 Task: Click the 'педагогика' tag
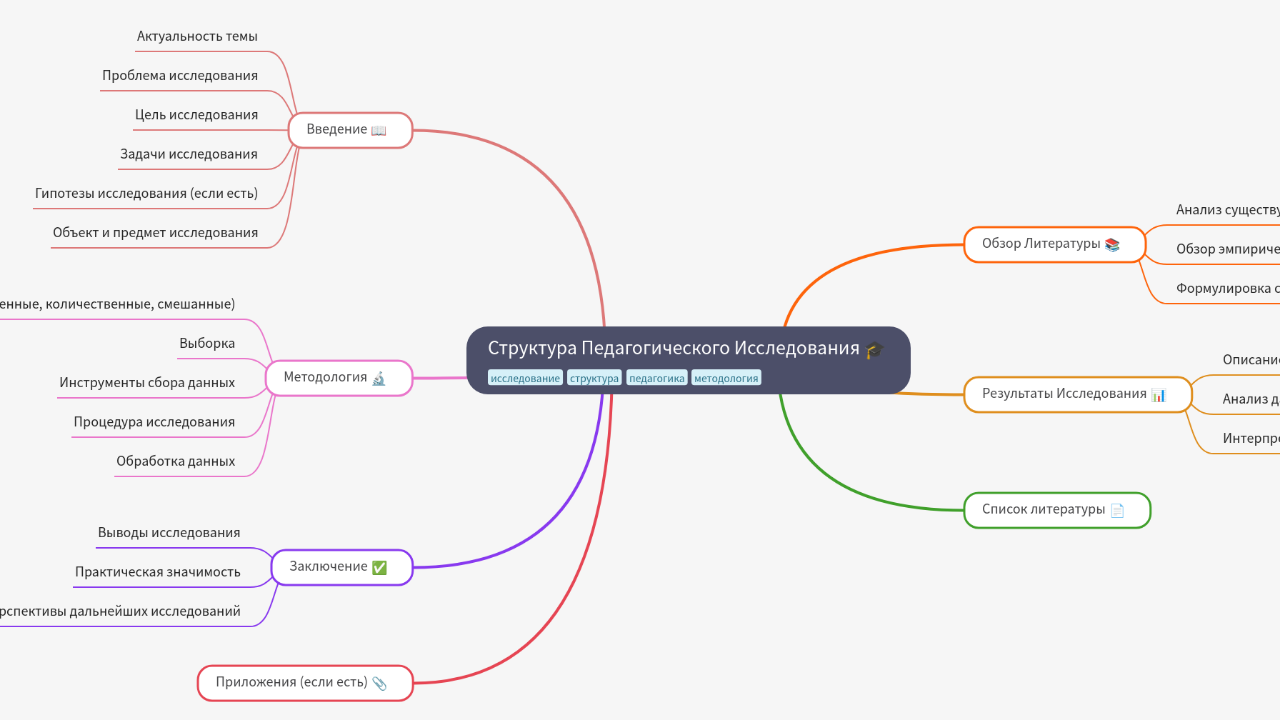click(656, 378)
